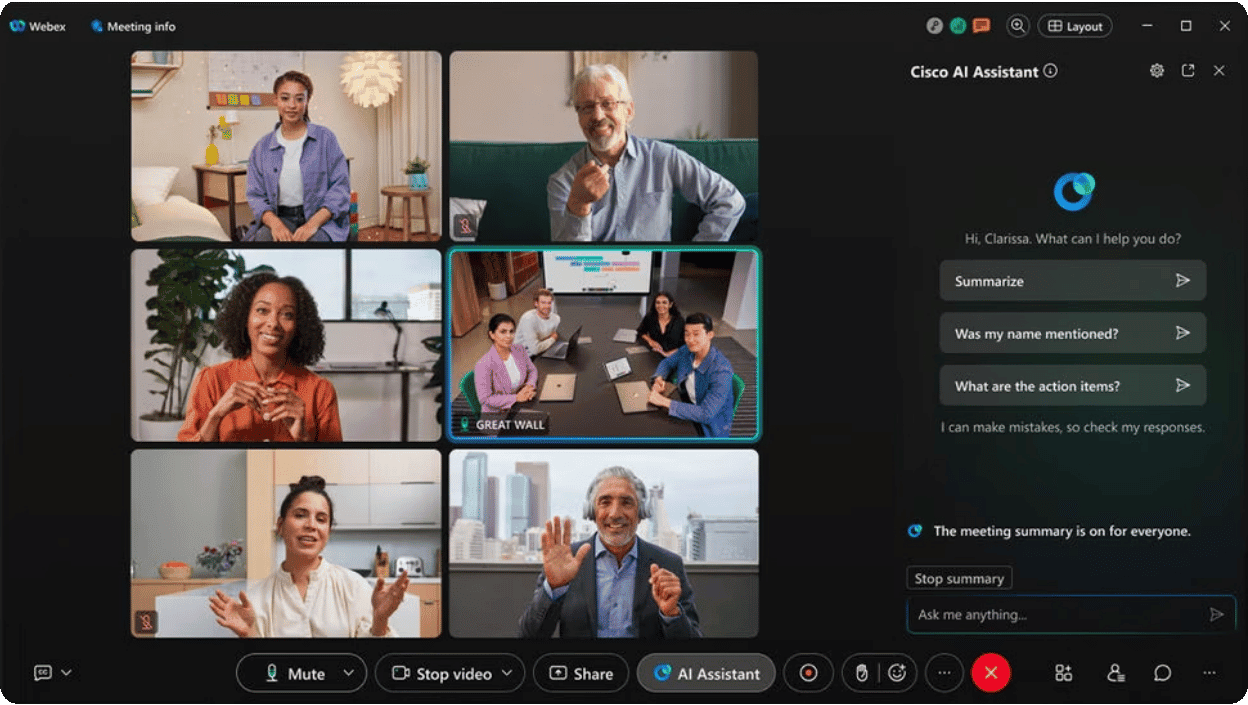
Task: Click the GREAT WALL name label
Action: pyautogui.click(x=510, y=425)
